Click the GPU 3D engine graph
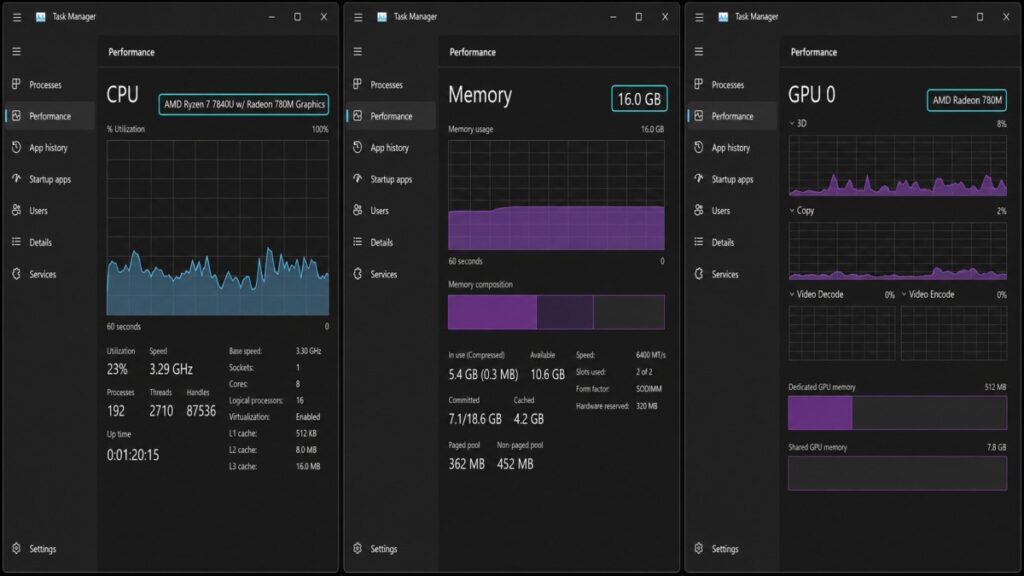 point(897,166)
